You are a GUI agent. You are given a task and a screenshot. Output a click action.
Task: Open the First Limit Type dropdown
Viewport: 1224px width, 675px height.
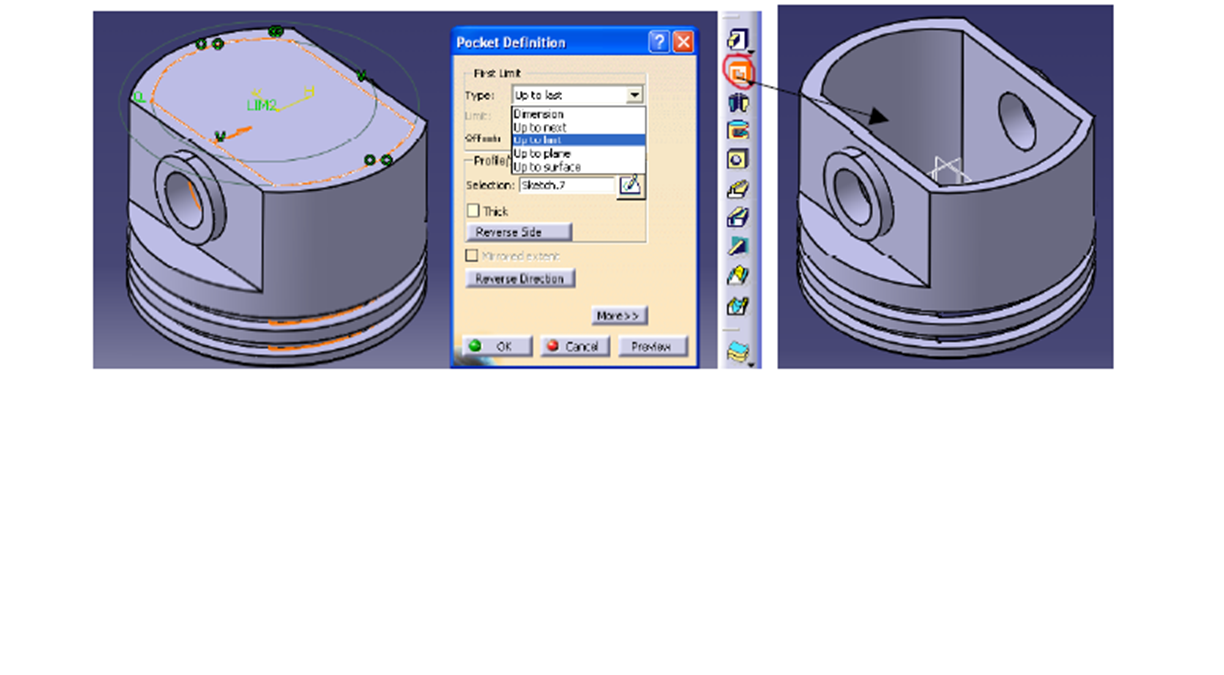[x=636, y=94]
